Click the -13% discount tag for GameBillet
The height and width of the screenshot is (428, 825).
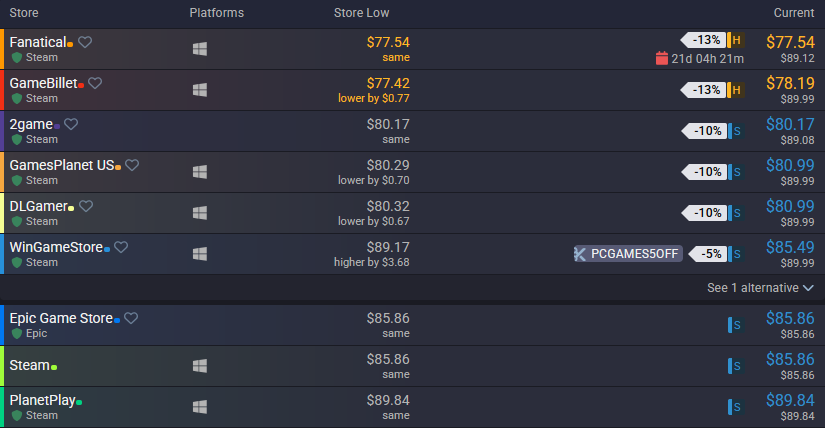(x=703, y=90)
